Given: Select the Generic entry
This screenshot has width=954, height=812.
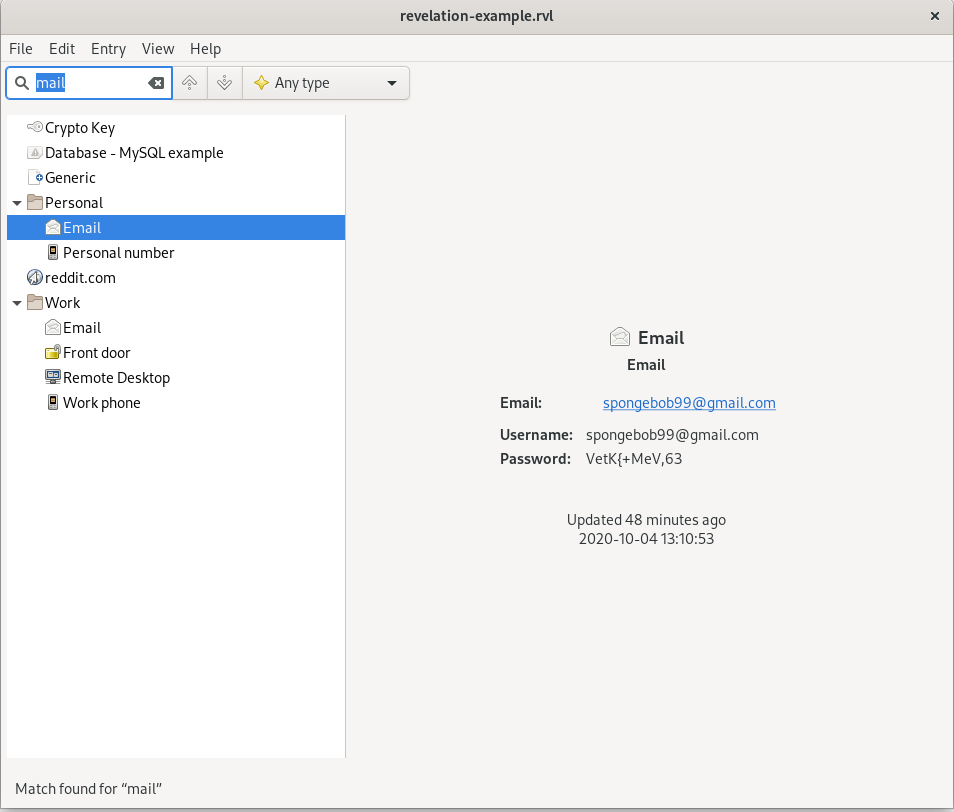Looking at the screenshot, I should pos(70,178).
